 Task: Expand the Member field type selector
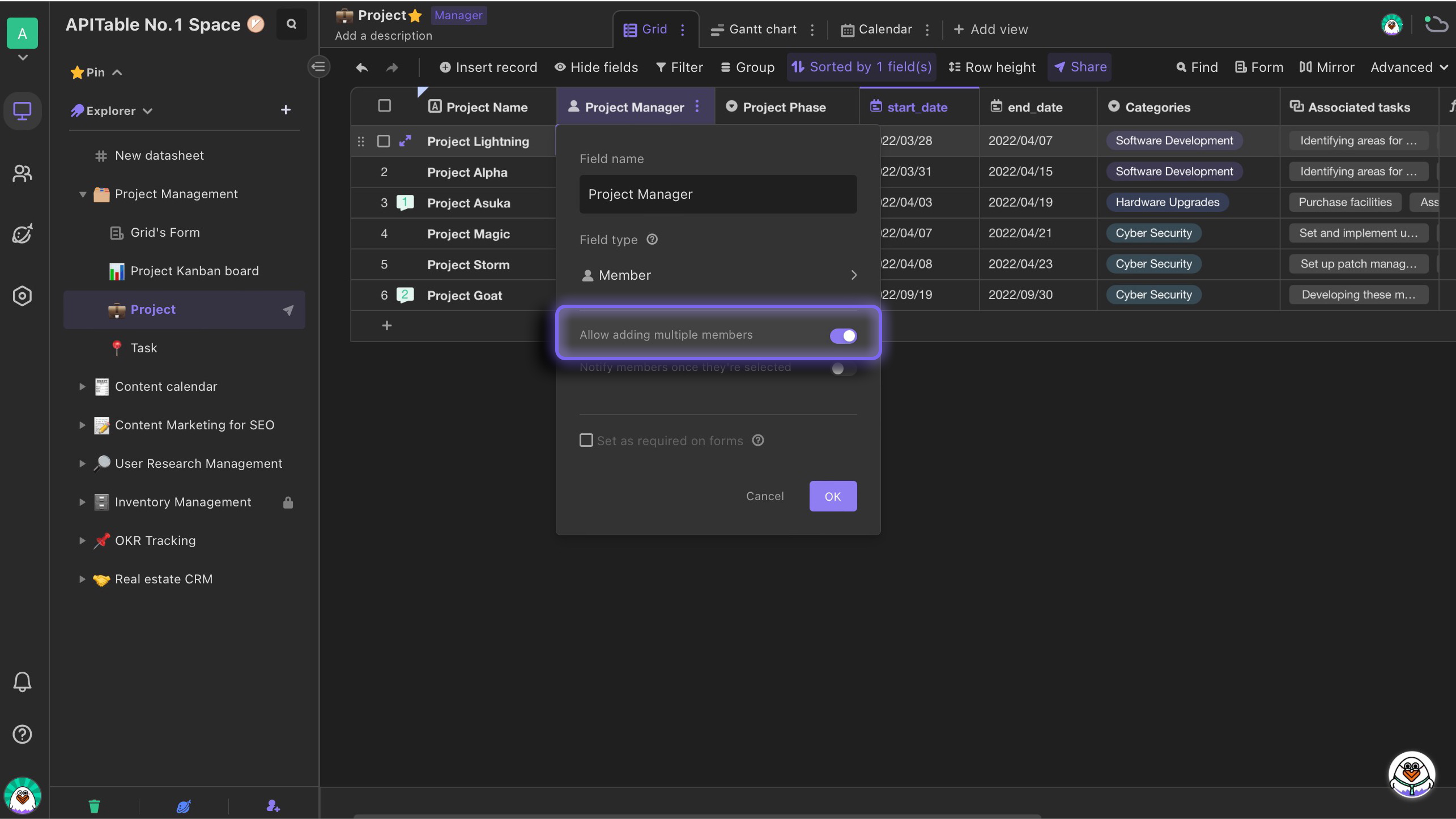point(717,275)
